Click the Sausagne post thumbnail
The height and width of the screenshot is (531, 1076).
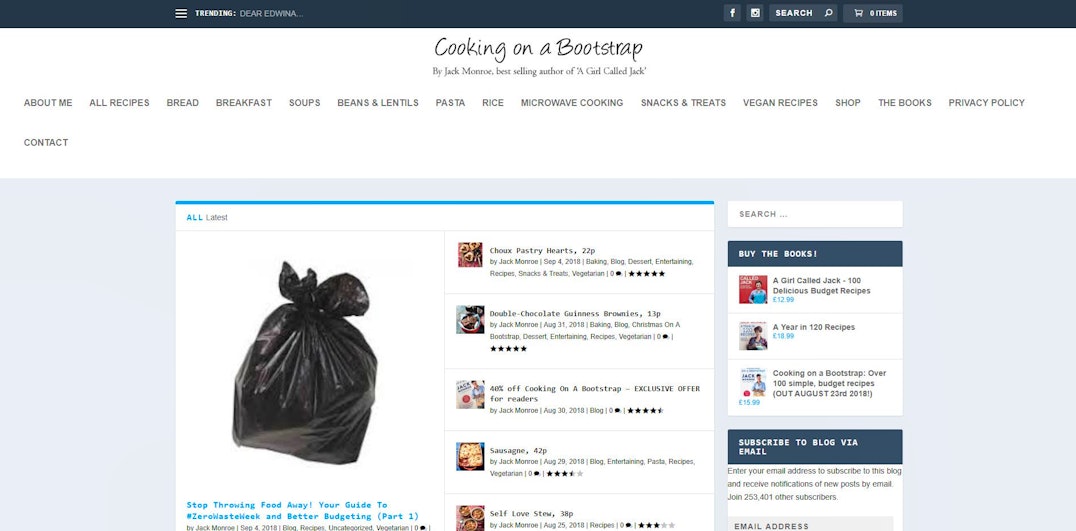click(x=470, y=456)
